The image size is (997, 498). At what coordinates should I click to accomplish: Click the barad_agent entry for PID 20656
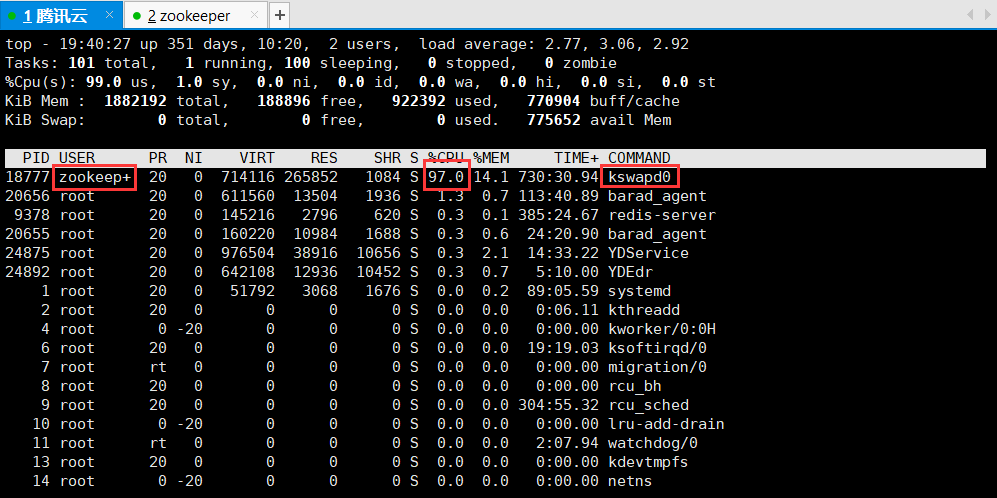(657, 197)
